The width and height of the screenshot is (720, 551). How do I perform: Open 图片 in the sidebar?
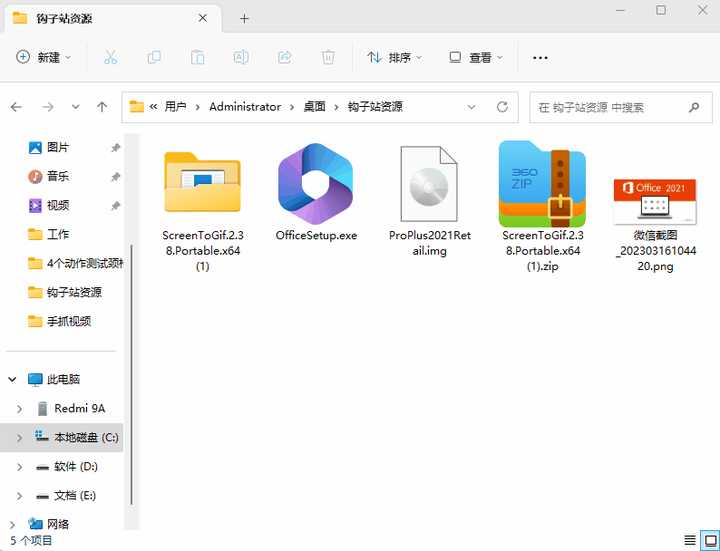pos(58,147)
